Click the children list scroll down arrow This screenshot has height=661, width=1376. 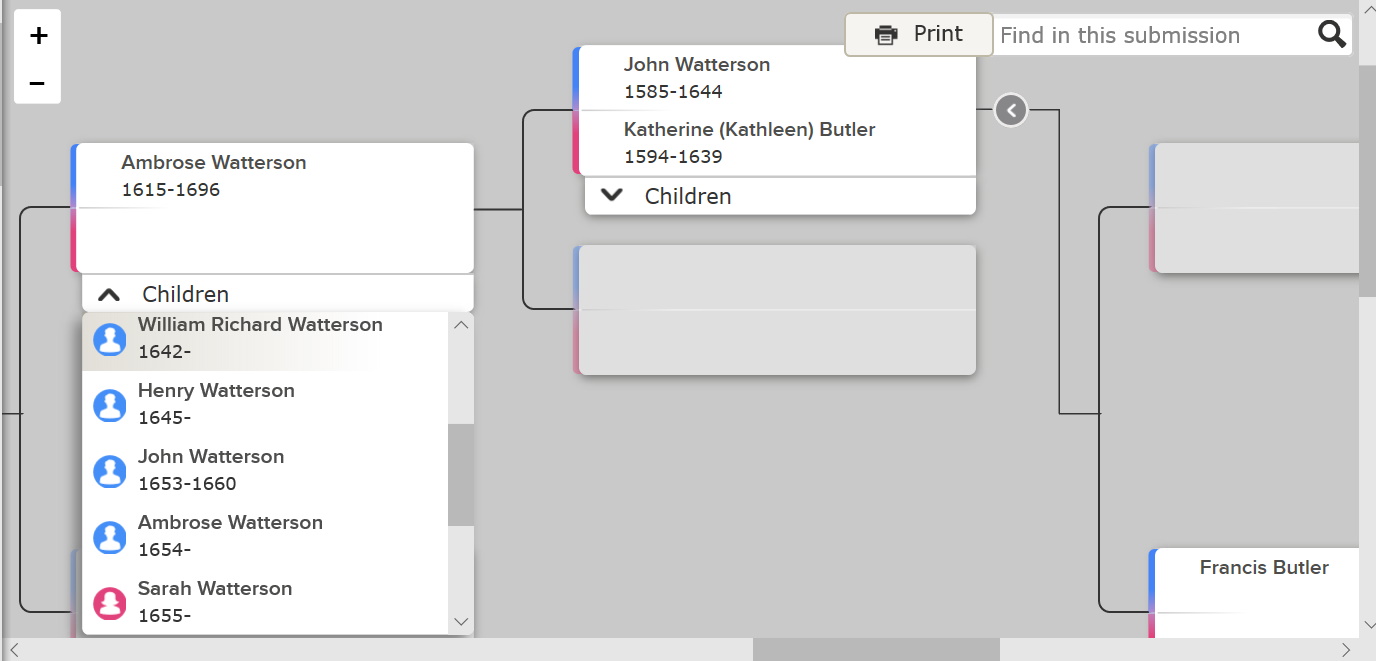(461, 621)
